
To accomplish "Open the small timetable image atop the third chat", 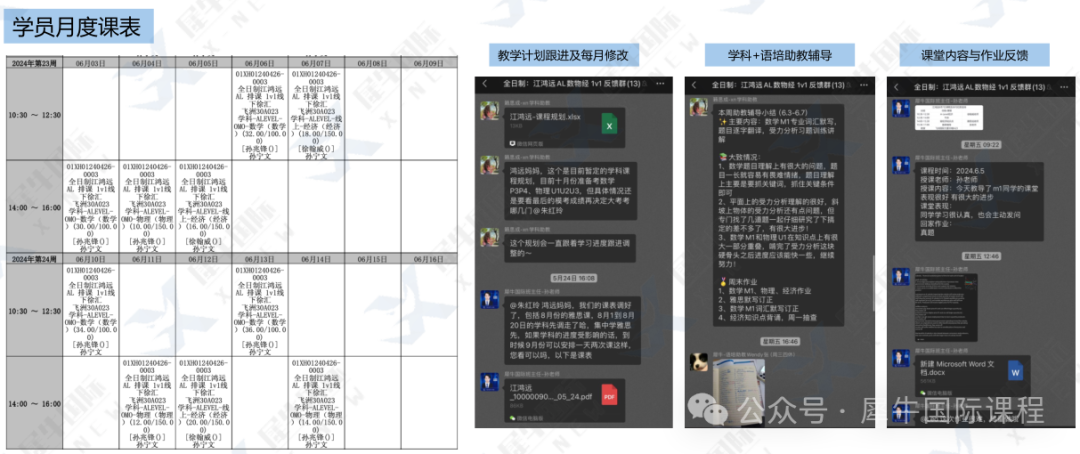I will point(943,115).
